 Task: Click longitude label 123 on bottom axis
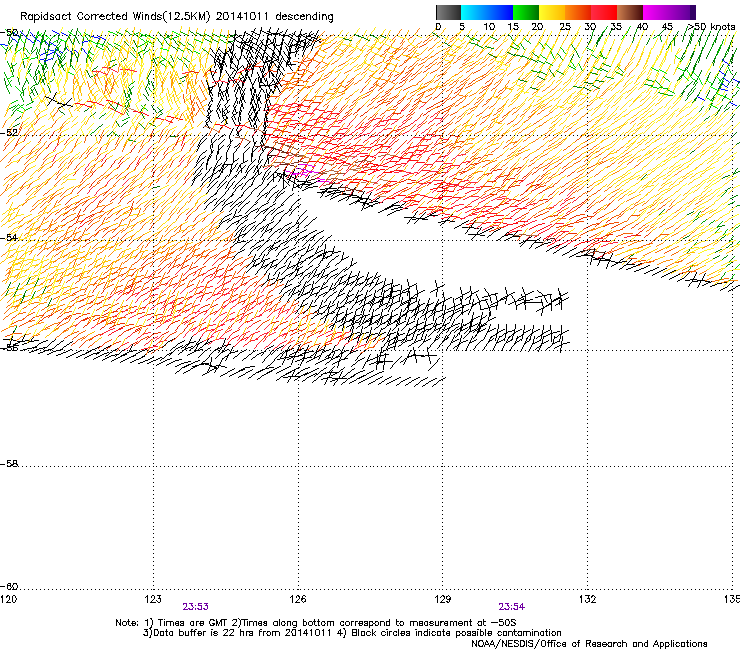coord(153,599)
